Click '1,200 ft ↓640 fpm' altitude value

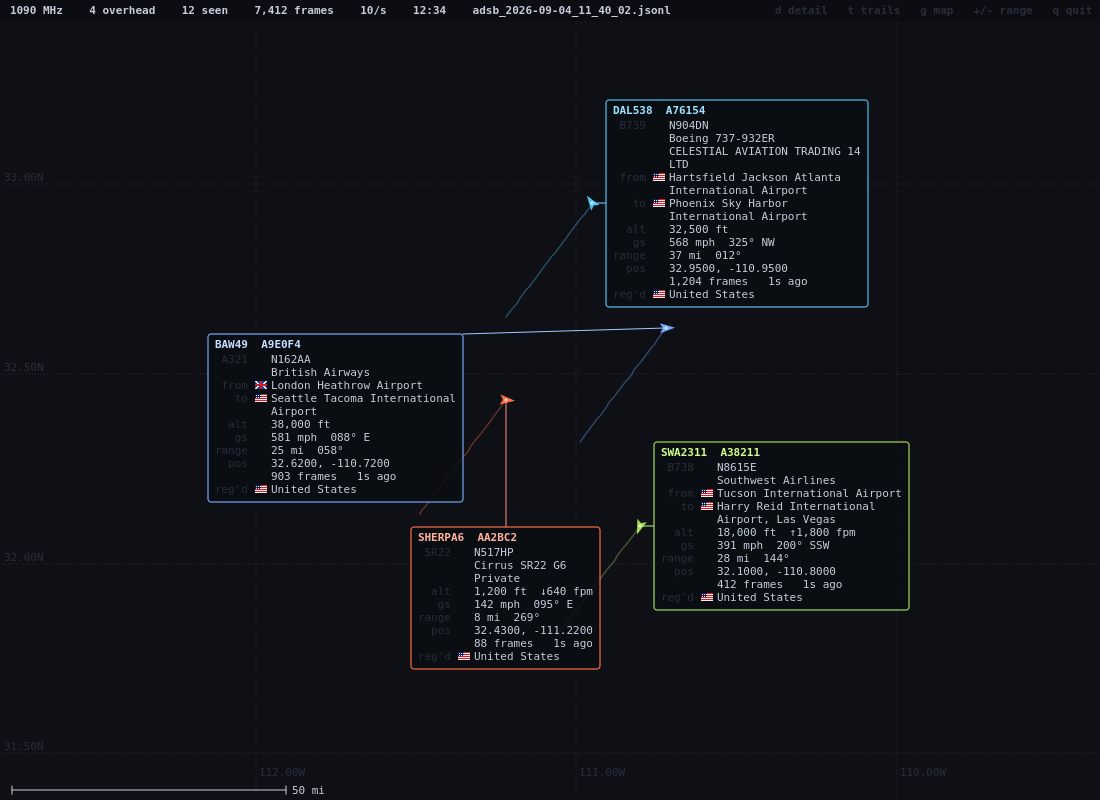point(533,592)
